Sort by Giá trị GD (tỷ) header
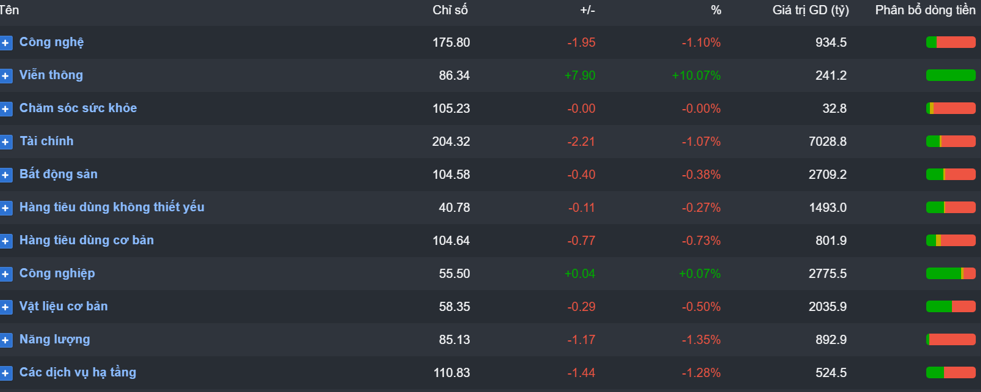981x392 pixels. [811, 10]
